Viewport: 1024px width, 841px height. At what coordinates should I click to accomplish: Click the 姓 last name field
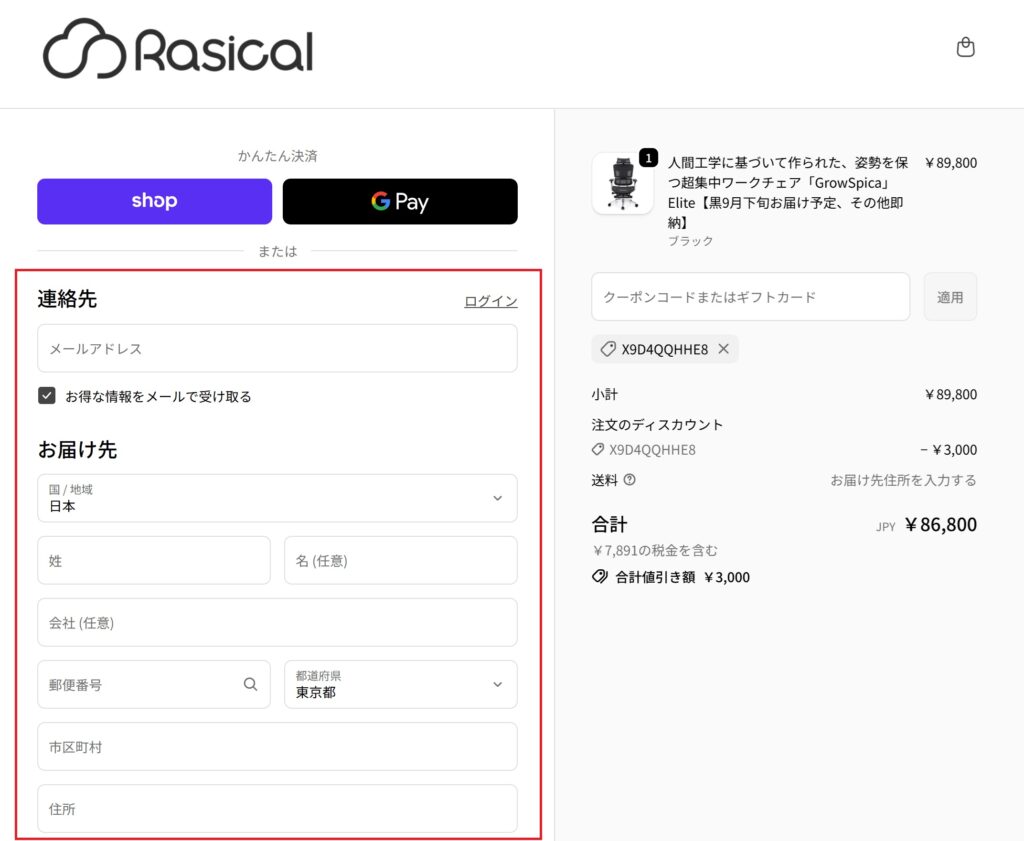coord(153,560)
